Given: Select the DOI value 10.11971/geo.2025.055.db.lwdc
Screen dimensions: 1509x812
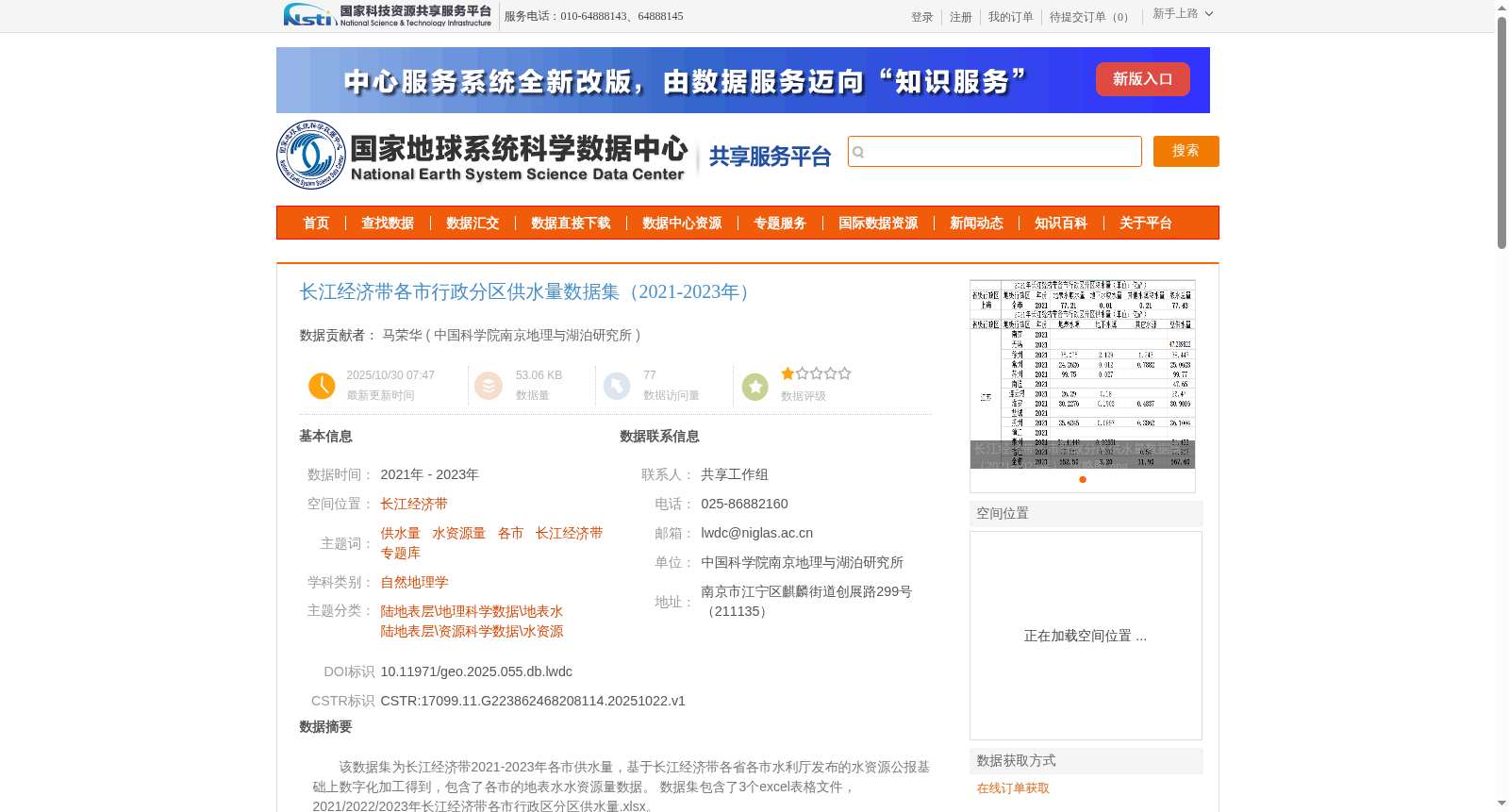Looking at the screenshot, I should coord(476,671).
